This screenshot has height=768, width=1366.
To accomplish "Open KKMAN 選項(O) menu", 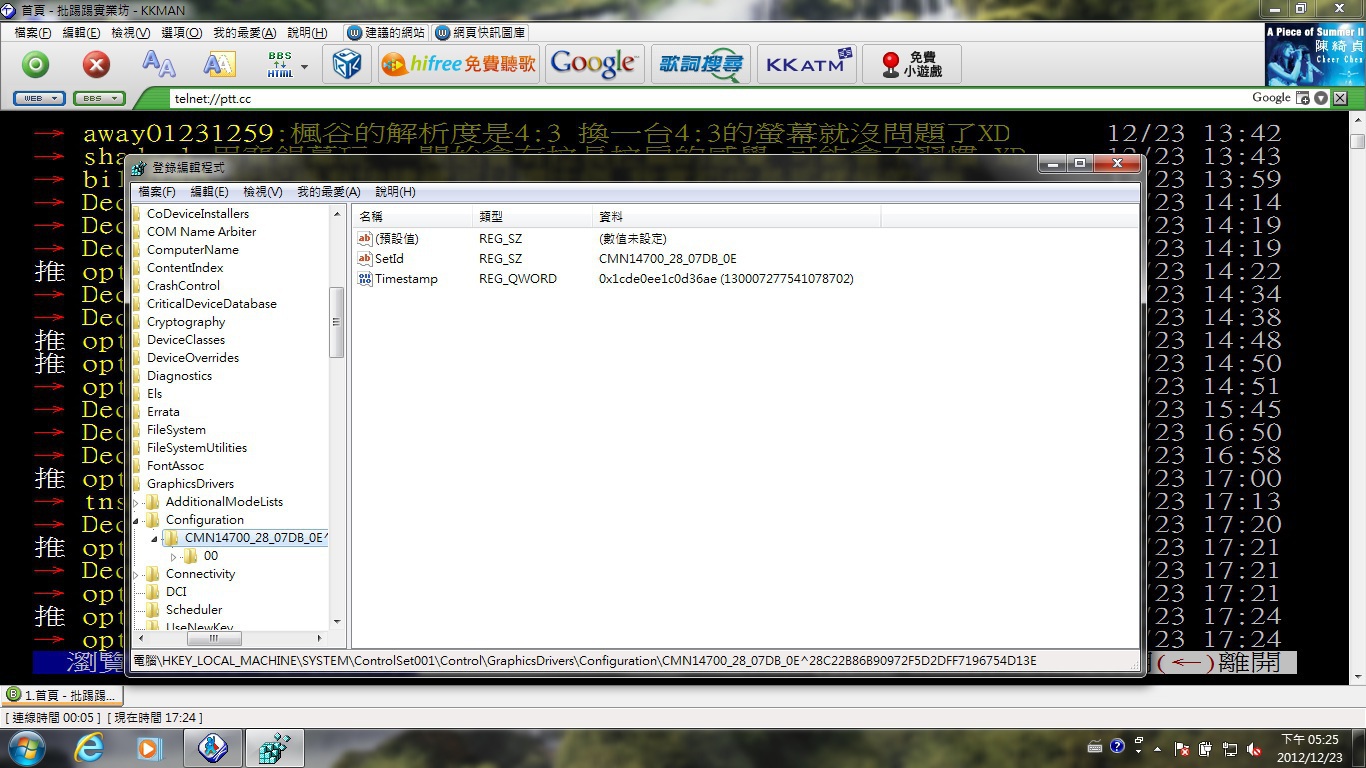I will (181, 33).
